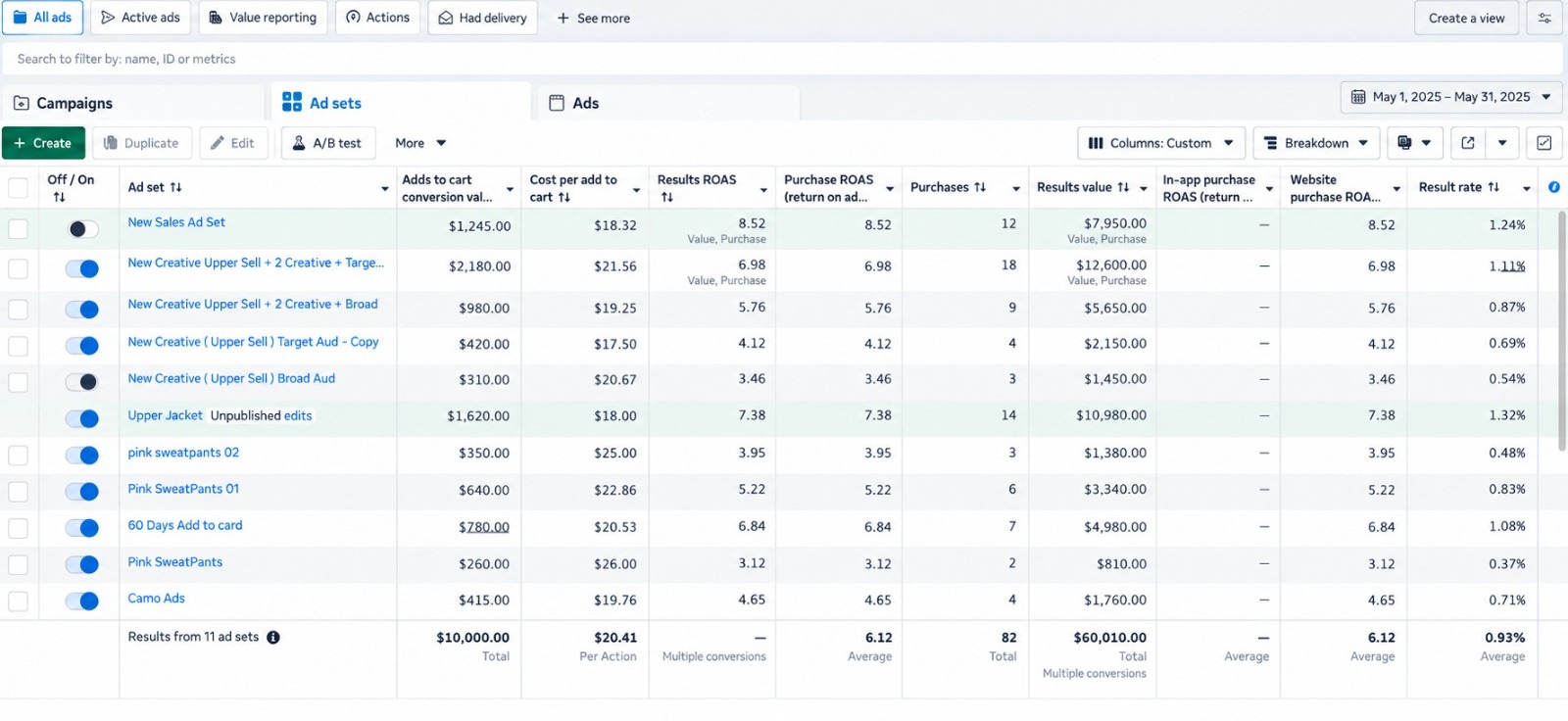
Task: Click the Edit pencil button
Action: (x=233, y=143)
